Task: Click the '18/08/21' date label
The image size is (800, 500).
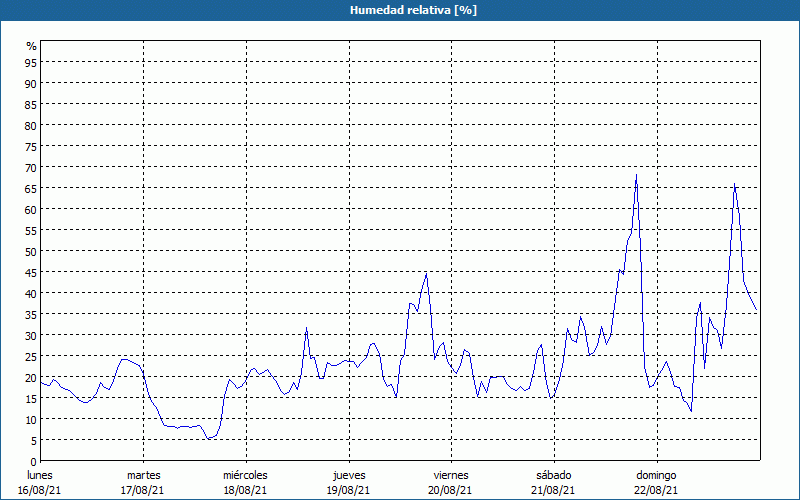Action: click(245, 490)
